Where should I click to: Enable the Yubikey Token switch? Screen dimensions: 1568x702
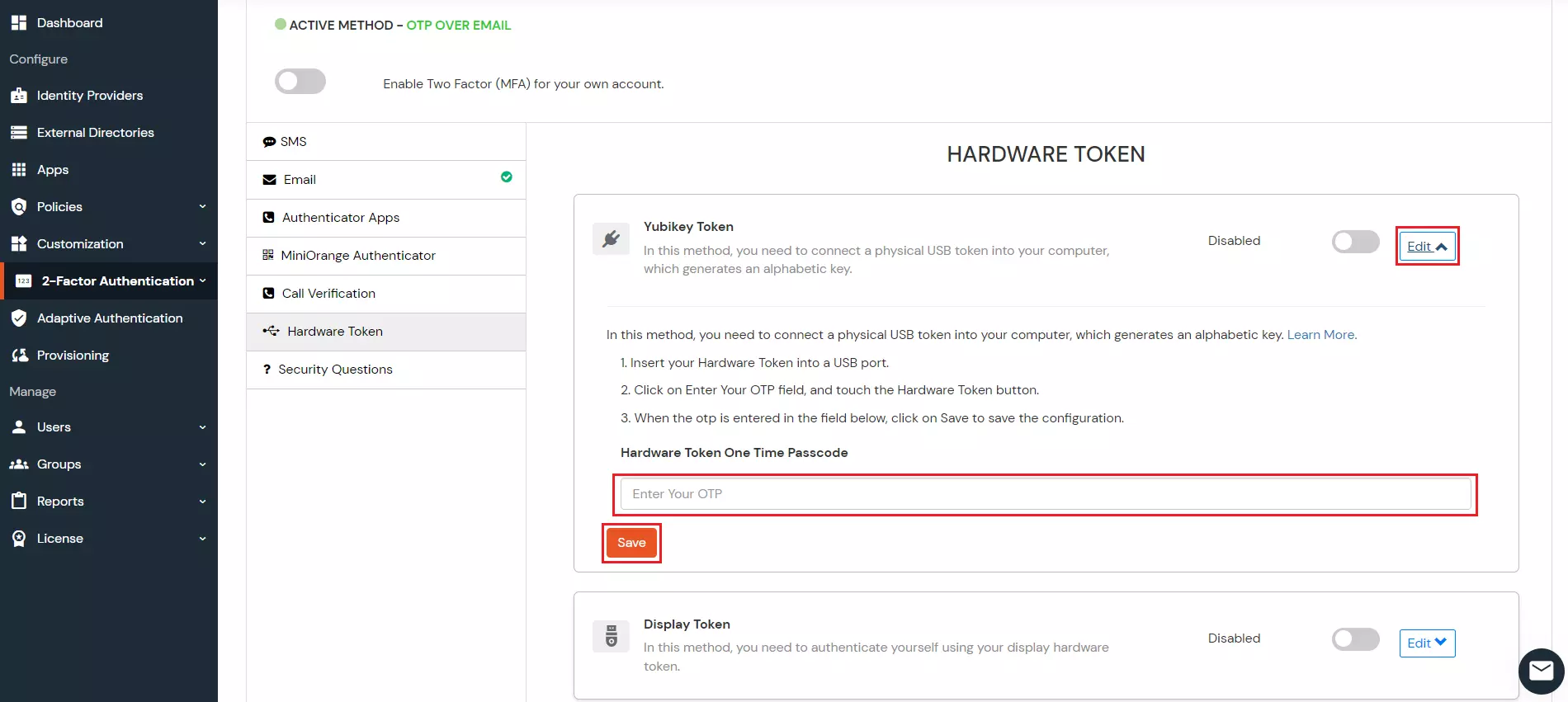click(1356, 242)
